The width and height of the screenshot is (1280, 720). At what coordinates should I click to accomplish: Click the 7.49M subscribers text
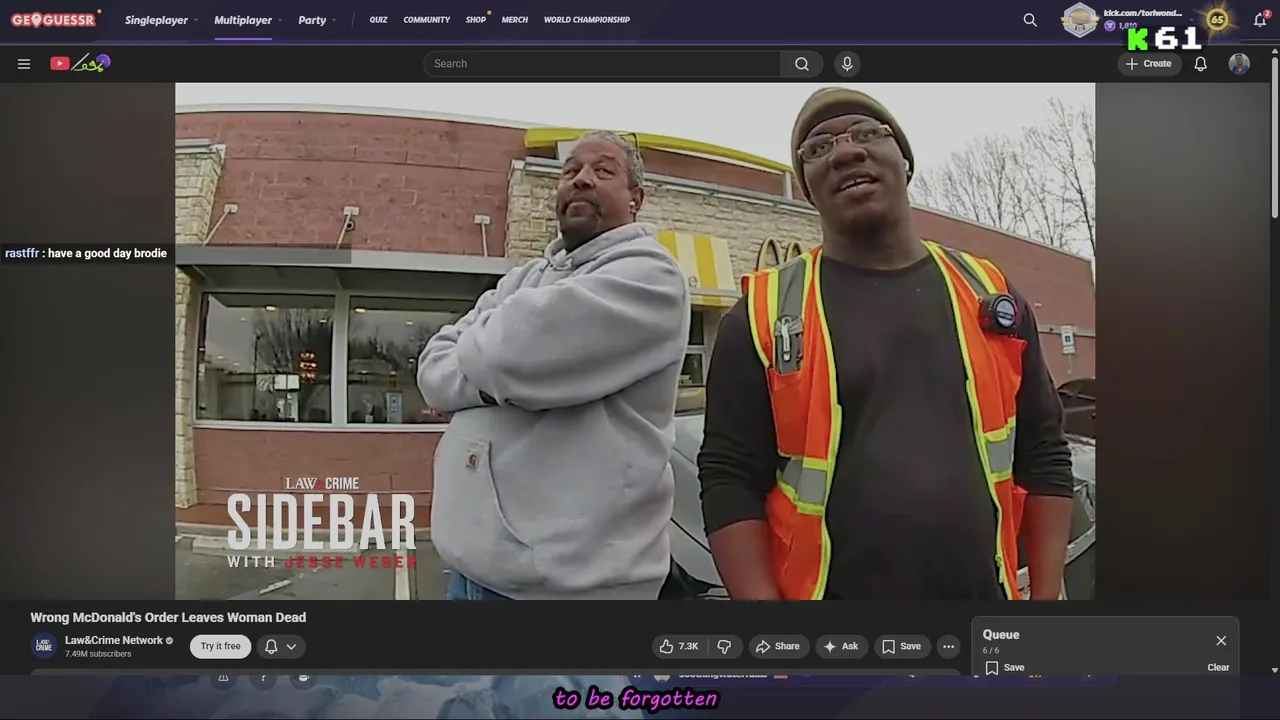pyautogui.click(x=98, y=654)
